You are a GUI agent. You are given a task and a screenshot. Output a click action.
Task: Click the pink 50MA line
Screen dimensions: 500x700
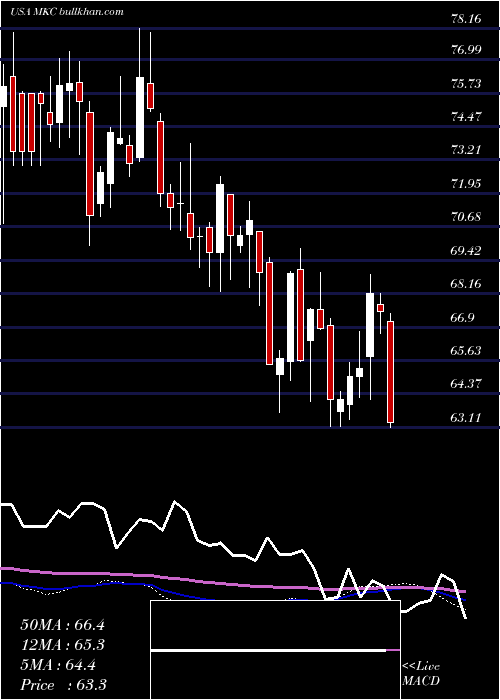pyautogui.click(x=232, y=583)
